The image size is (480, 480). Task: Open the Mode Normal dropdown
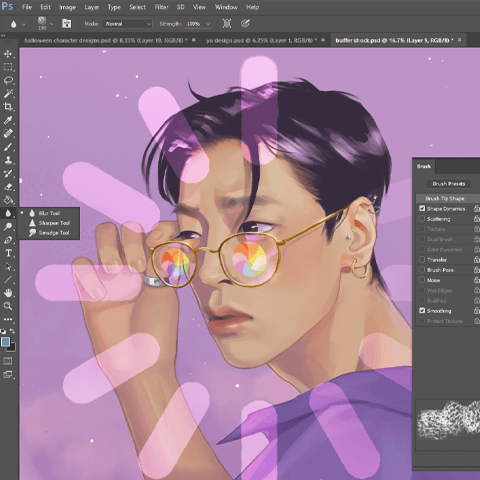point(127,24)
